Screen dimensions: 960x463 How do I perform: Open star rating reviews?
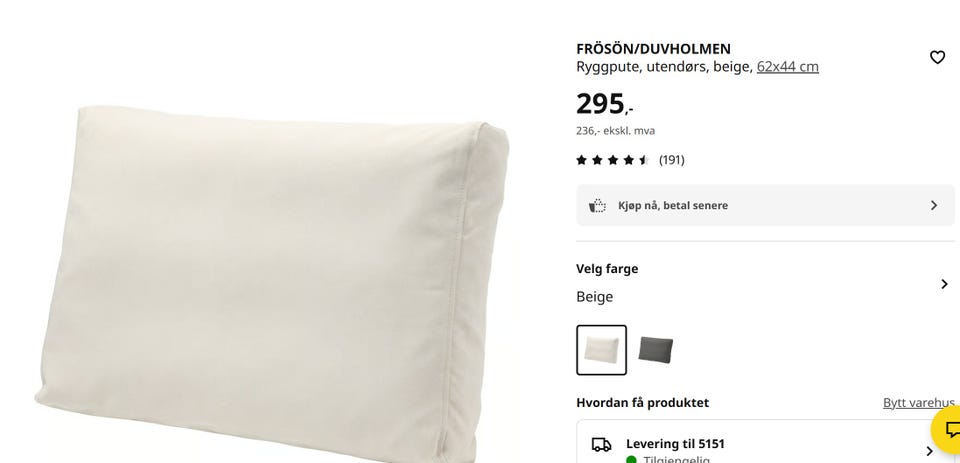(x=612, y=160)
